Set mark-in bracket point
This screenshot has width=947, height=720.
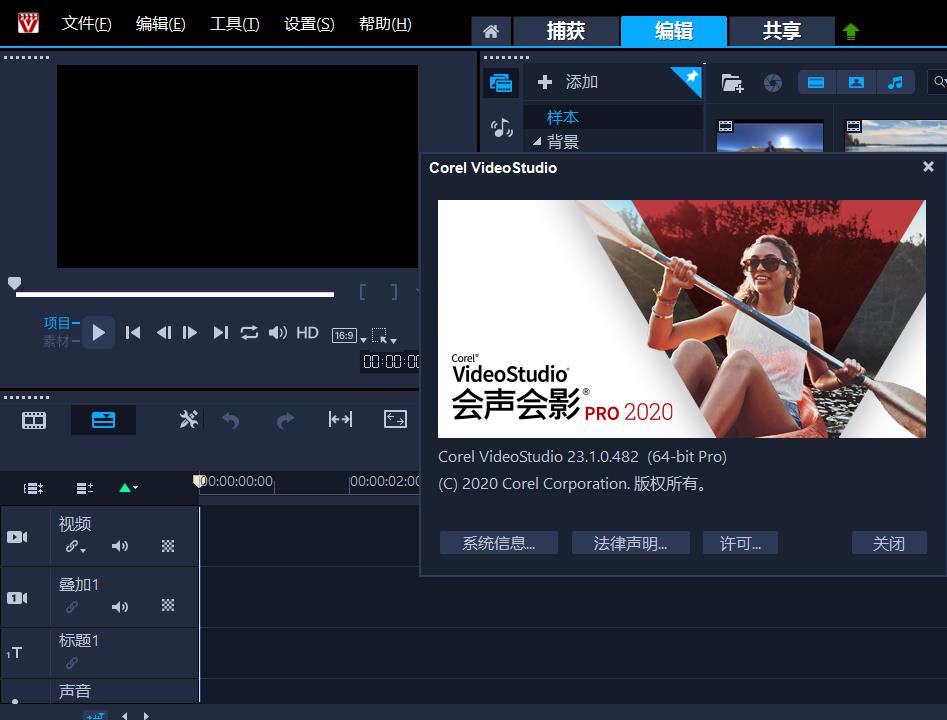(362, 292)
